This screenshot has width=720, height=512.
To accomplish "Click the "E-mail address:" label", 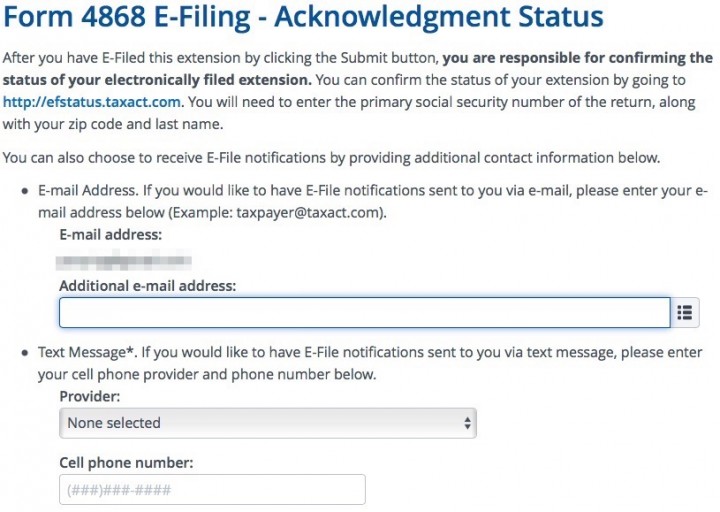I will click(111, 235).
